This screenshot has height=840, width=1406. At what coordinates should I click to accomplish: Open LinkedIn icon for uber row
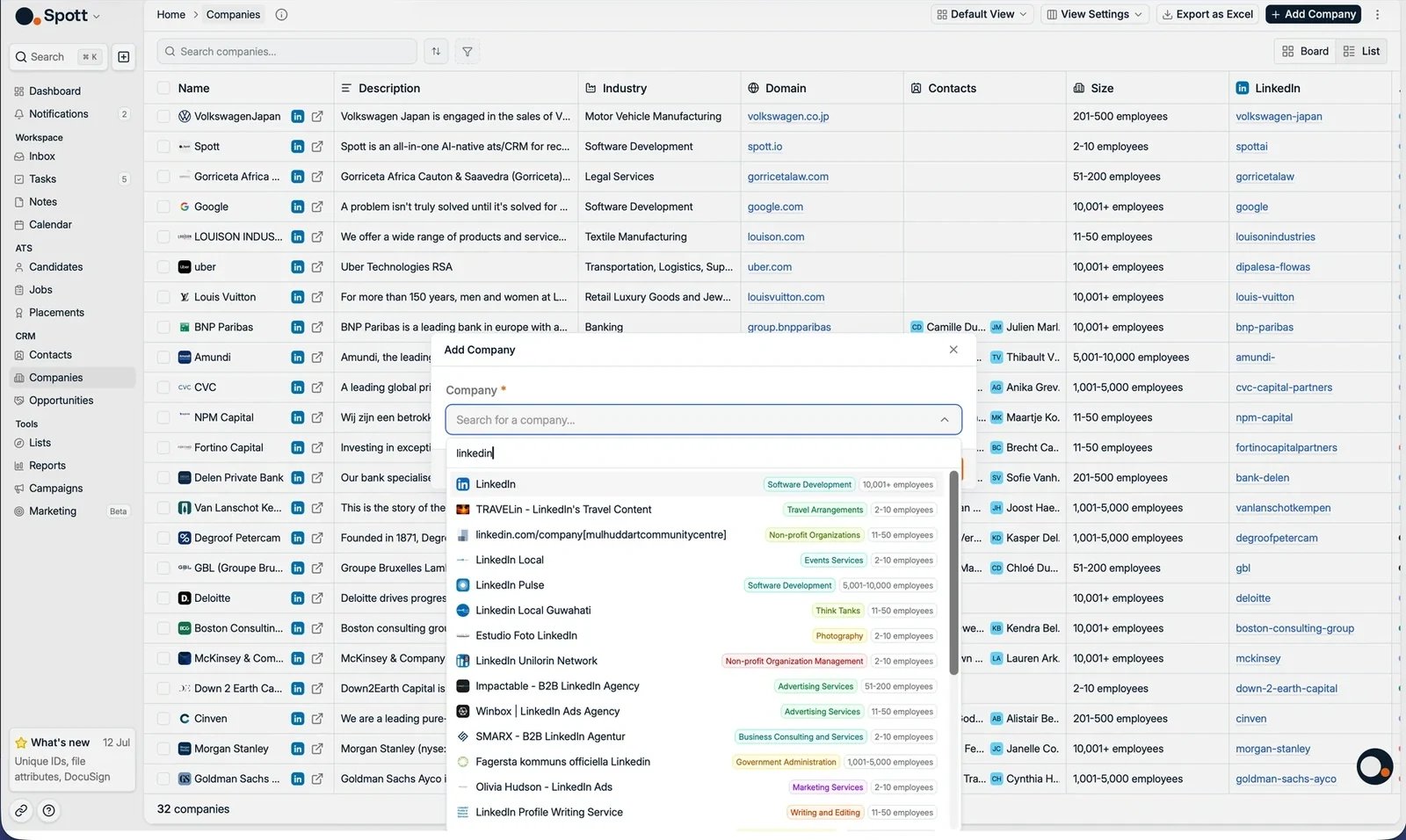(x=298, y=267)
